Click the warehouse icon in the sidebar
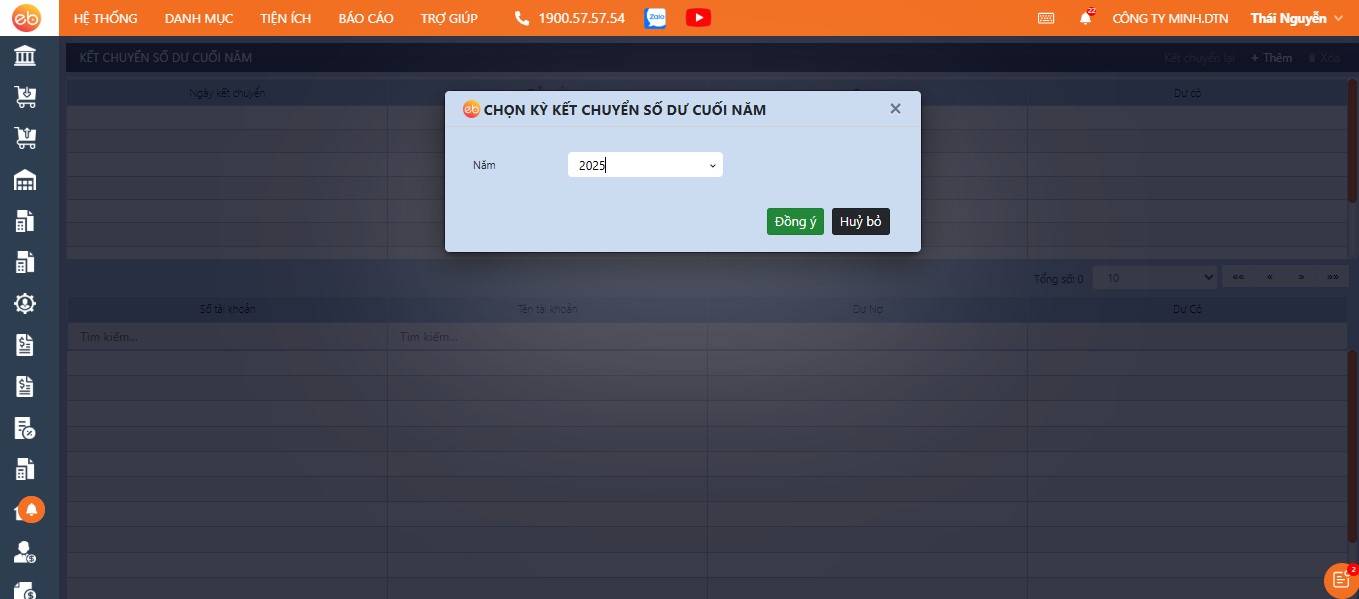Viewport: 1359px width, 599px height. [x=25, y=180]
